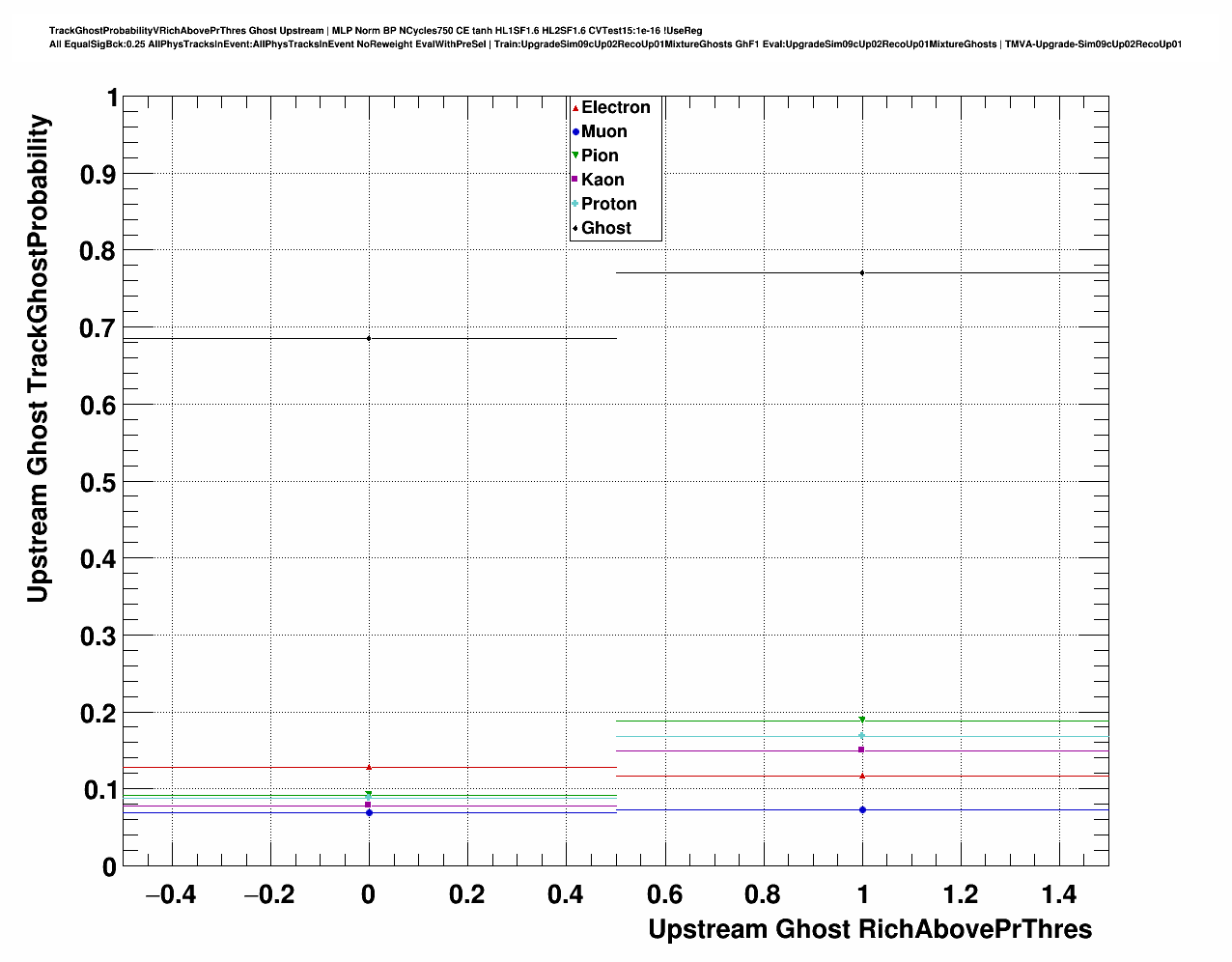
Task: Pick the purple Kaon data point at x=1
Action: [862, 750]
